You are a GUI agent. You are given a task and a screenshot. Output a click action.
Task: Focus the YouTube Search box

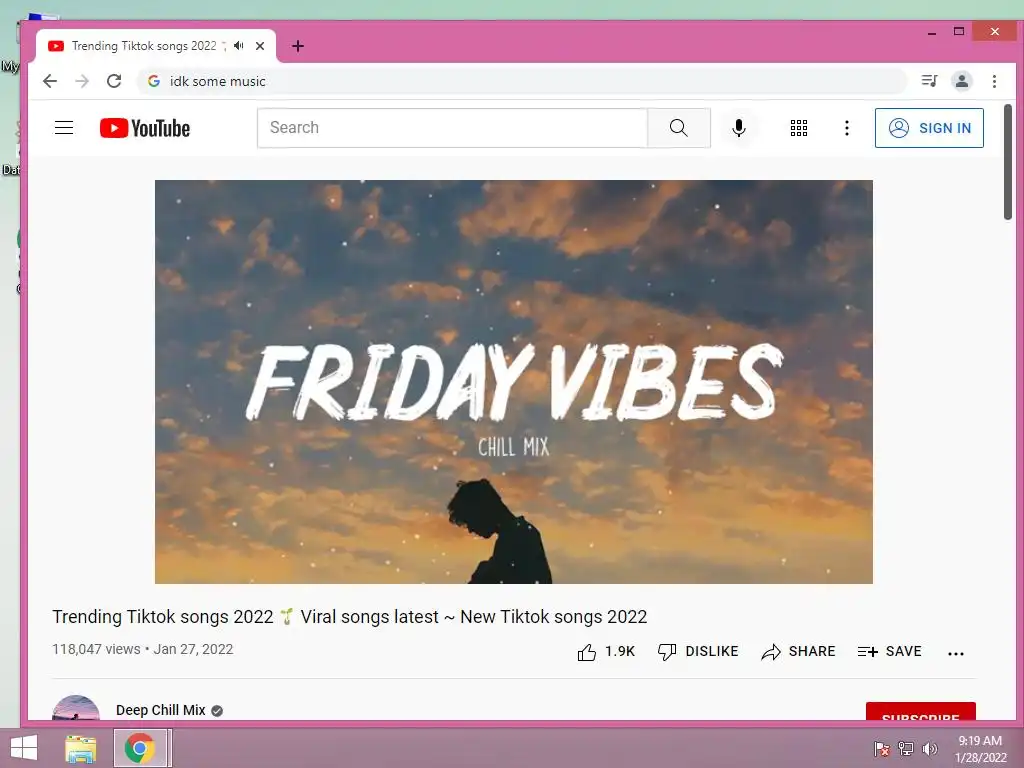tap(452, 128)
